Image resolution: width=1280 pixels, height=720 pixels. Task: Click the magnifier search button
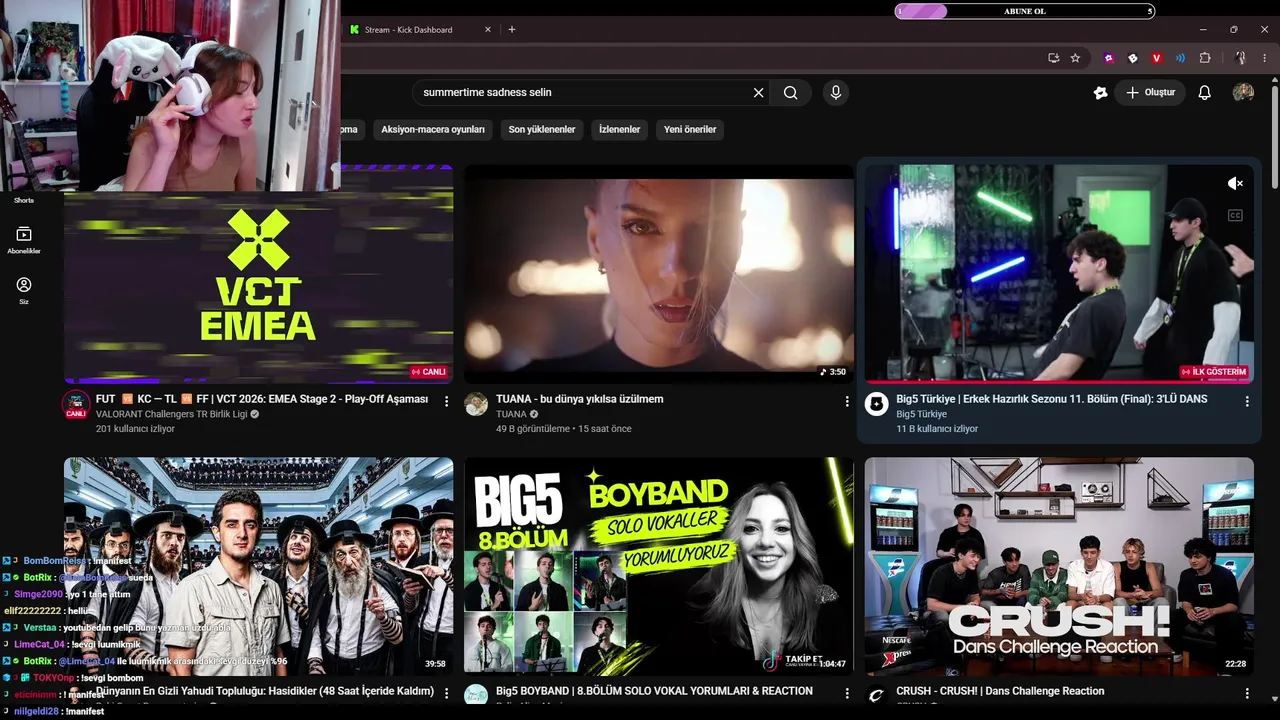pyautogui.click(x=790, y=93)
